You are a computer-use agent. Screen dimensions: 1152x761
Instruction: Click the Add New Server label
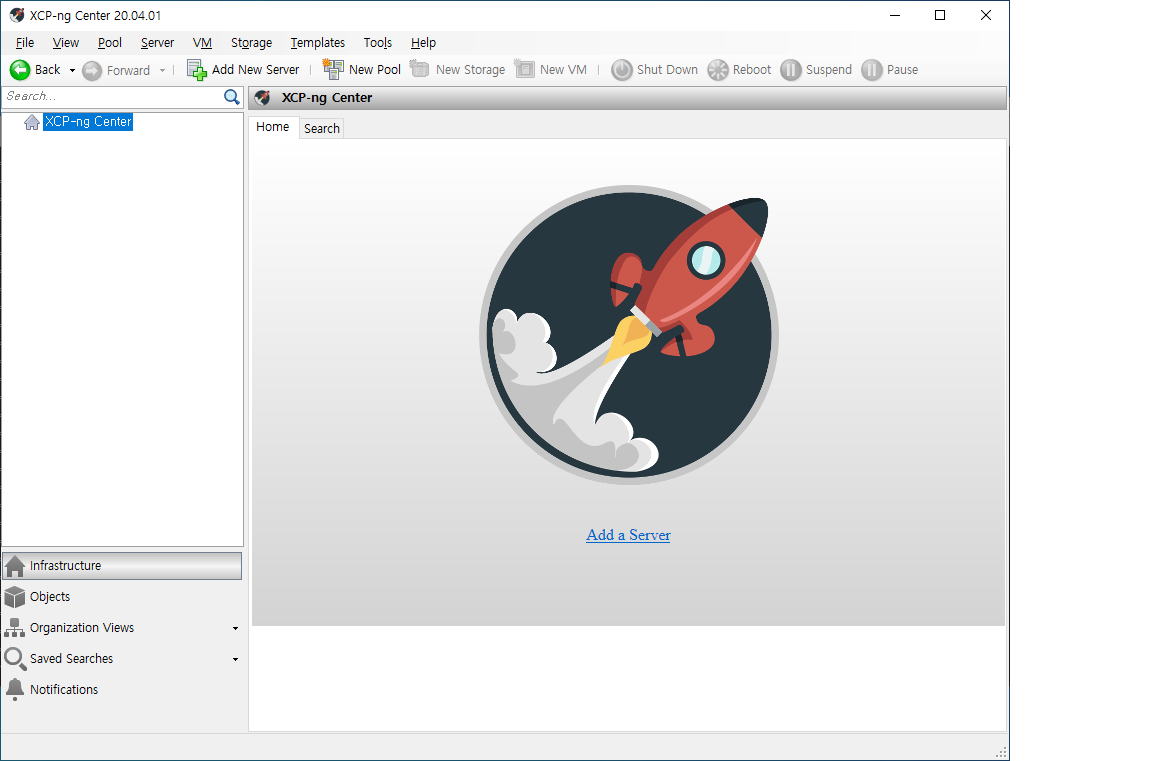(x=256, y=70)
